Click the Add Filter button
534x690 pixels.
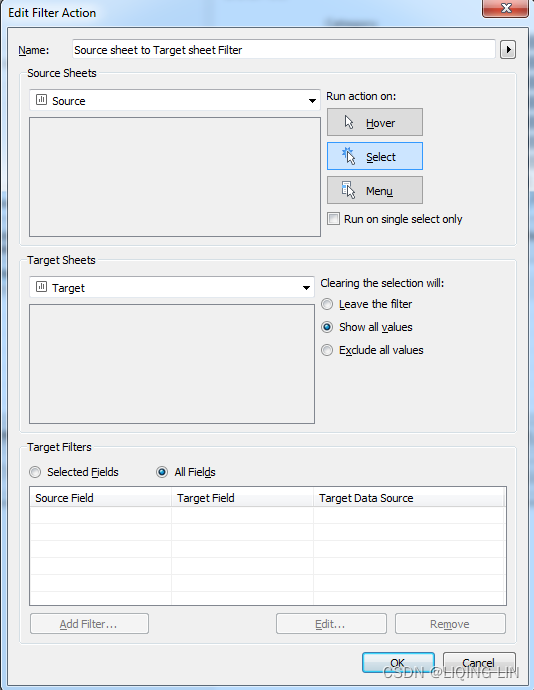pyautogui.click(x=89, y=624)
